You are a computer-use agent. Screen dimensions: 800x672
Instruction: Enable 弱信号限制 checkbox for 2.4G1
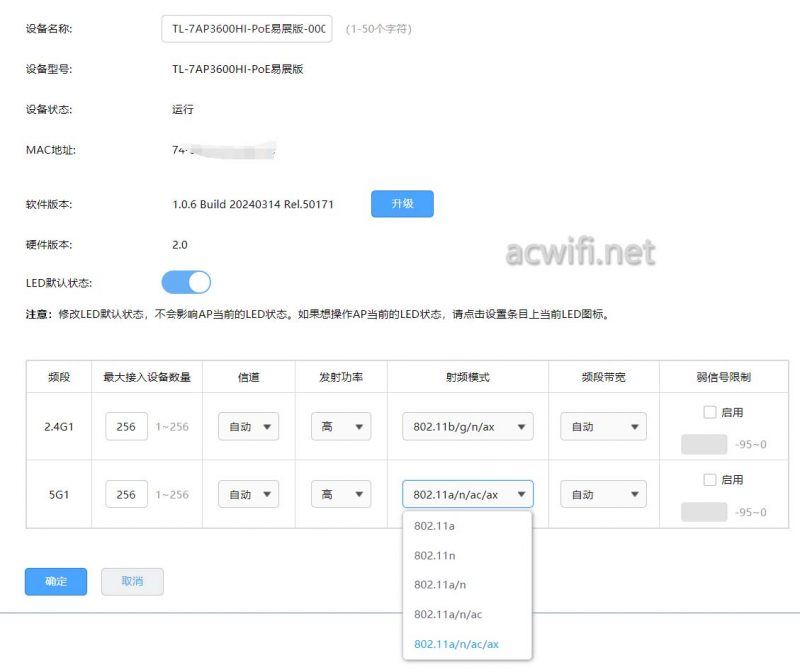pos(710,412)
